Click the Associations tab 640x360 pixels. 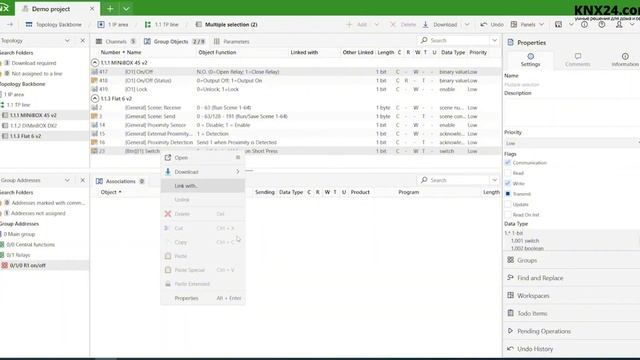point(120,181)
